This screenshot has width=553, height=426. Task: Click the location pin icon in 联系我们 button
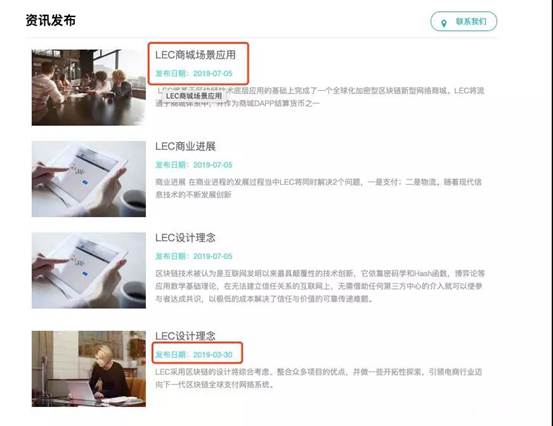click(x=444, y=23)
